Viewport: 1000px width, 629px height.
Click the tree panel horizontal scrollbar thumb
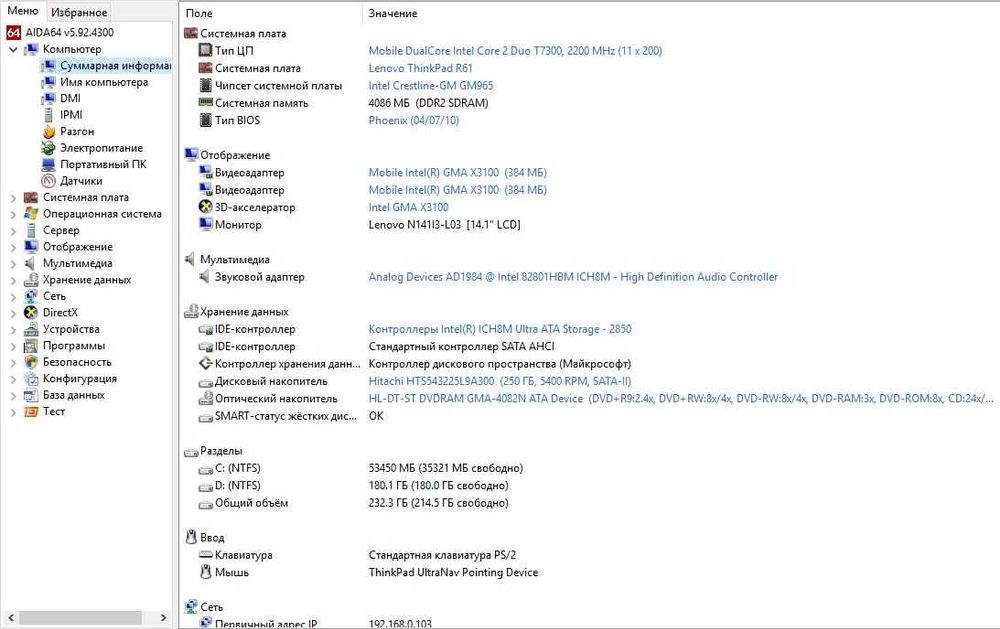pos(80,618)
